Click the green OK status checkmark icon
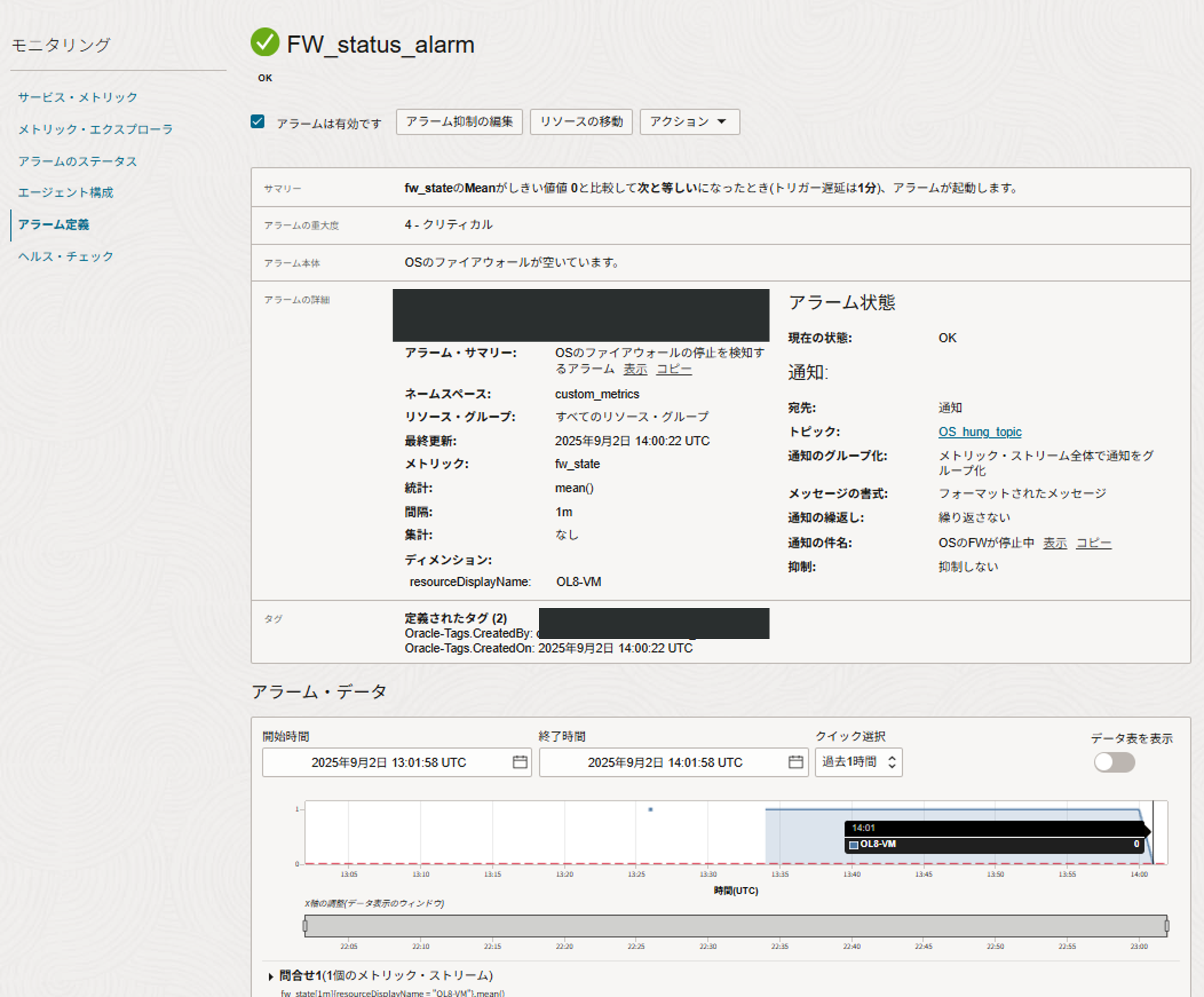 [x=264, y=42]
